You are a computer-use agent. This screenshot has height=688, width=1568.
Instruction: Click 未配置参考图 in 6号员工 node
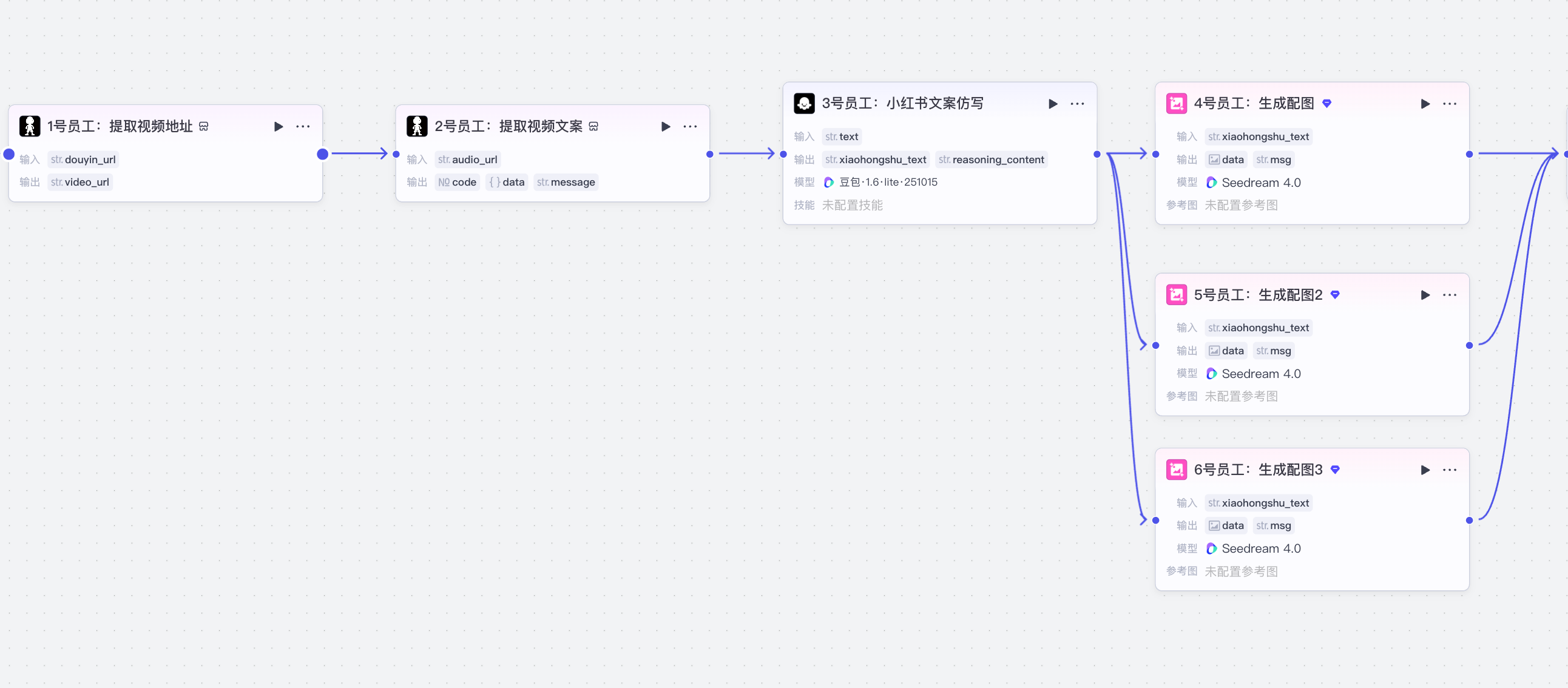pos(1240,571)
